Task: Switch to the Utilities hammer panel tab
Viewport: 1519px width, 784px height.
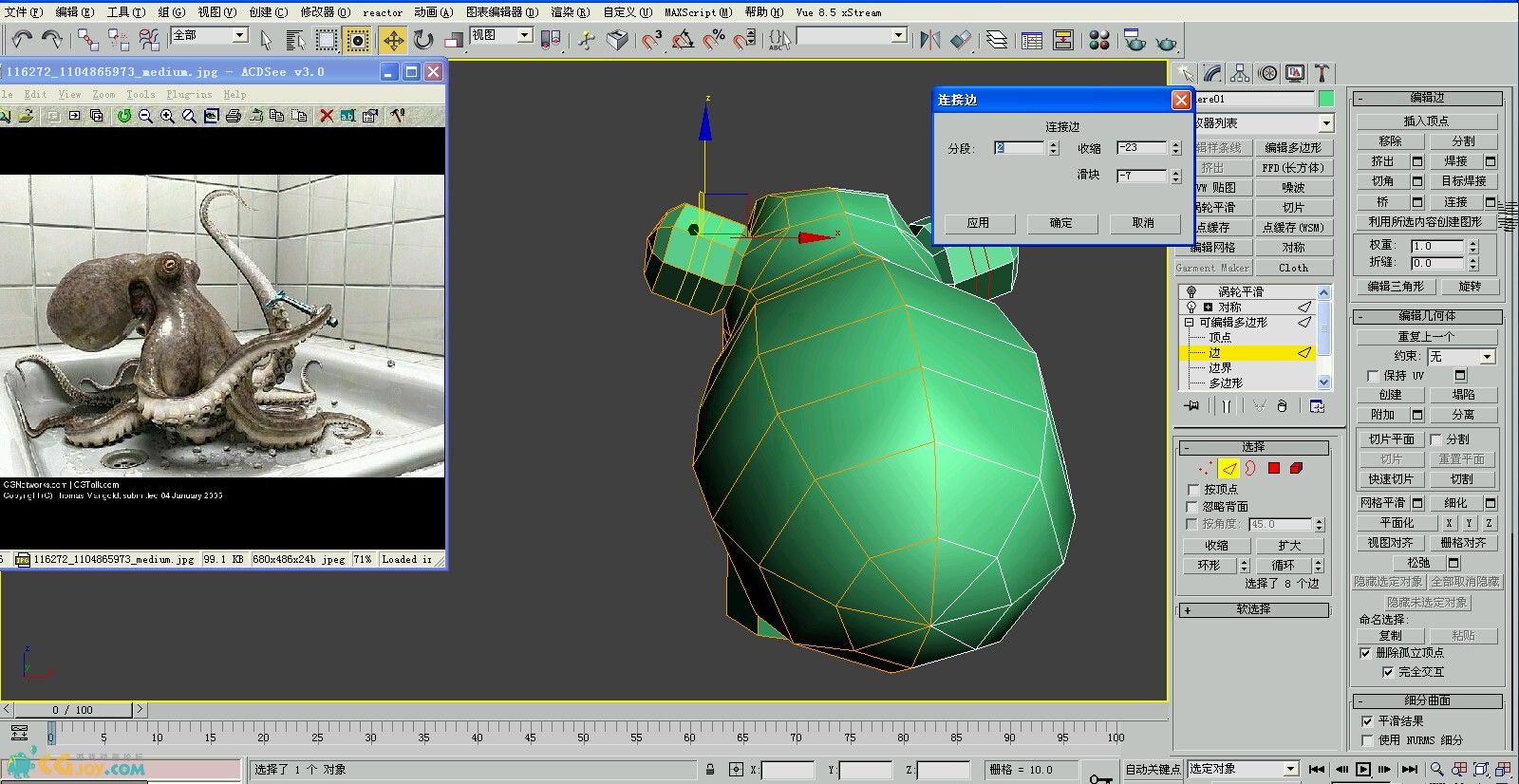Action: click(x=1322, y=73)
